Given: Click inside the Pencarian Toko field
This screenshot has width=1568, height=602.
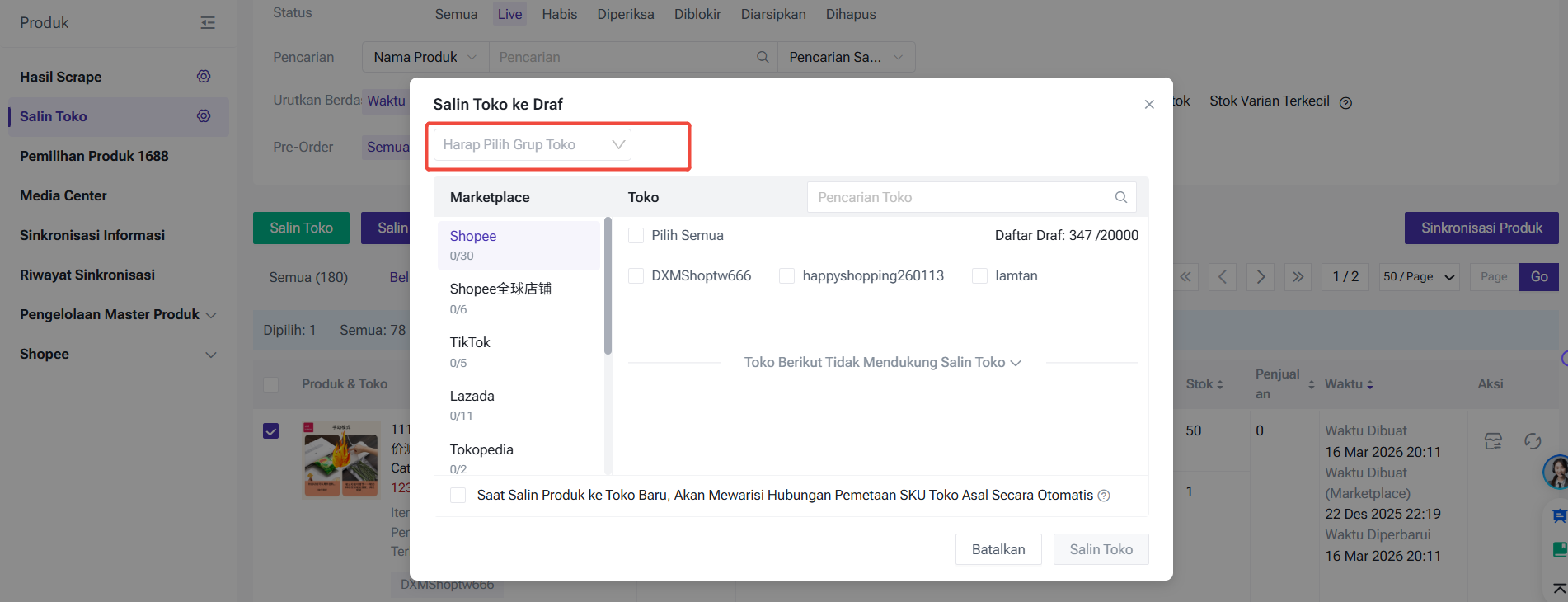Looking at the screenshot, I should click(x=956, y=197).
